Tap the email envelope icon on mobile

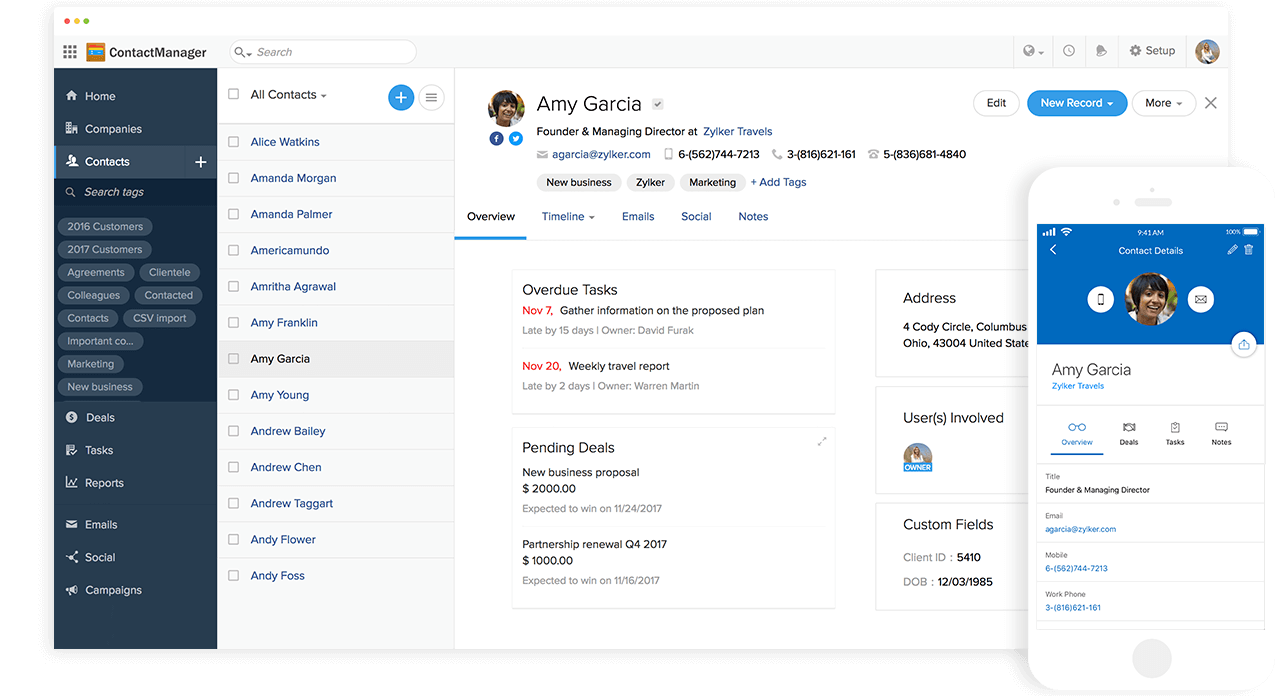point(1201,299)
